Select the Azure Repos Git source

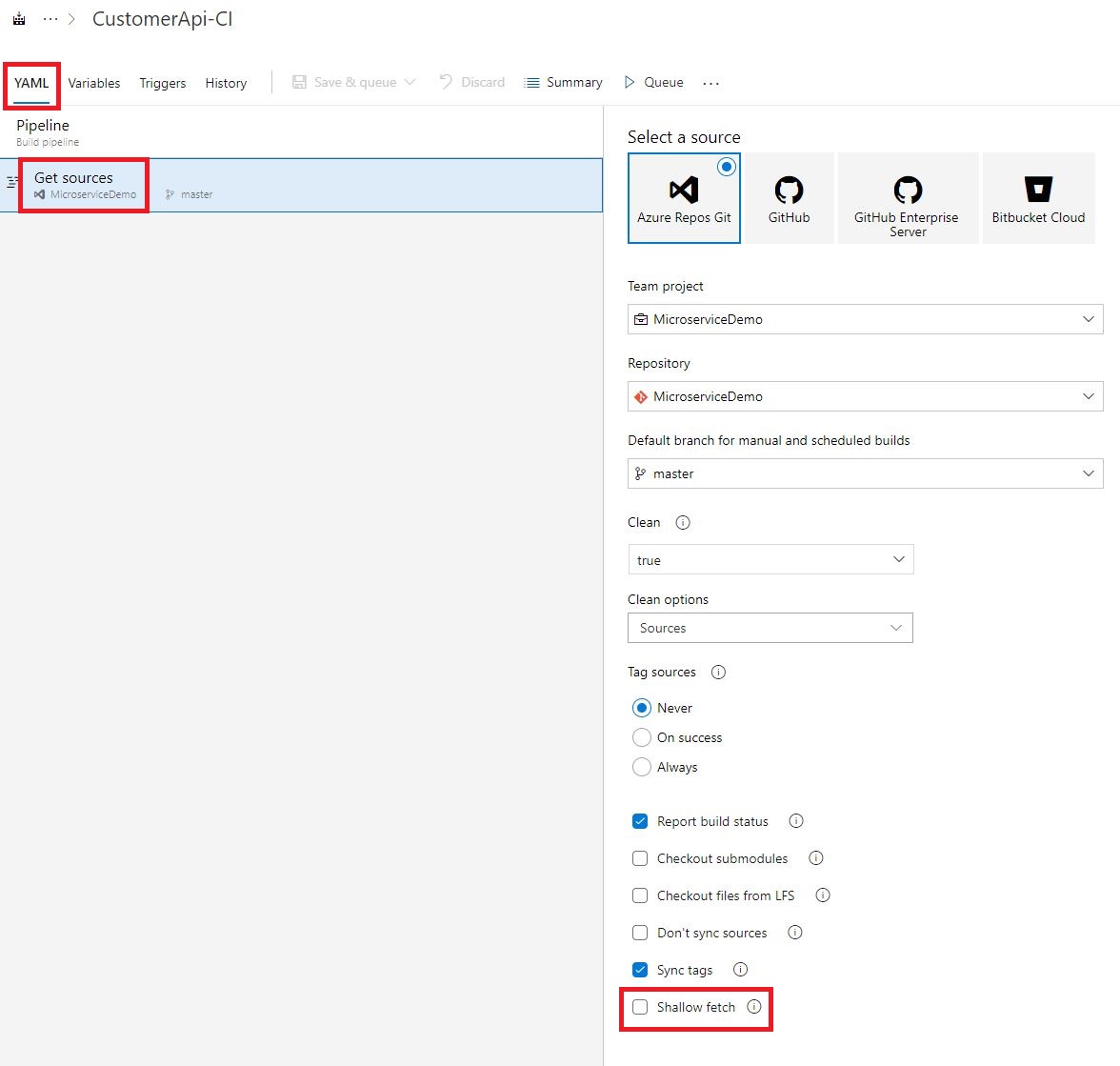point(684,197)
